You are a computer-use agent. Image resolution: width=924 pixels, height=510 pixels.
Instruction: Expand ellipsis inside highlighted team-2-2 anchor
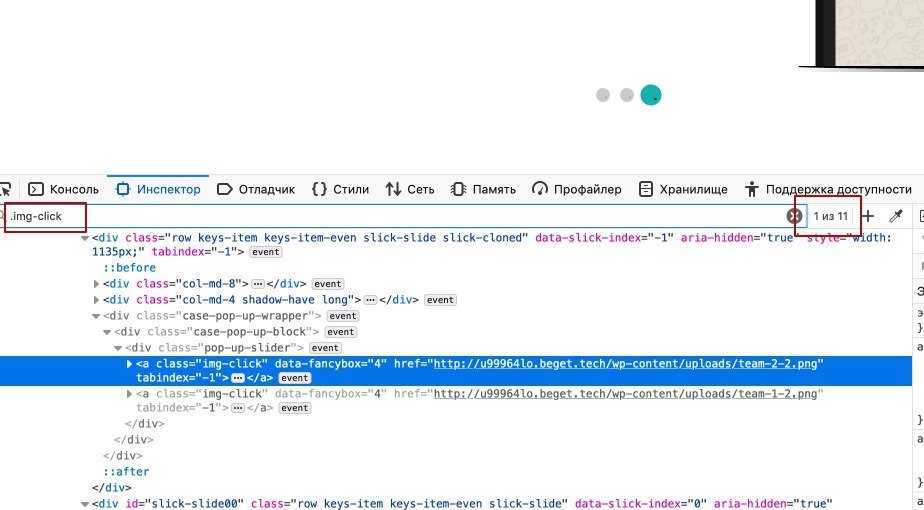[238, 378]
